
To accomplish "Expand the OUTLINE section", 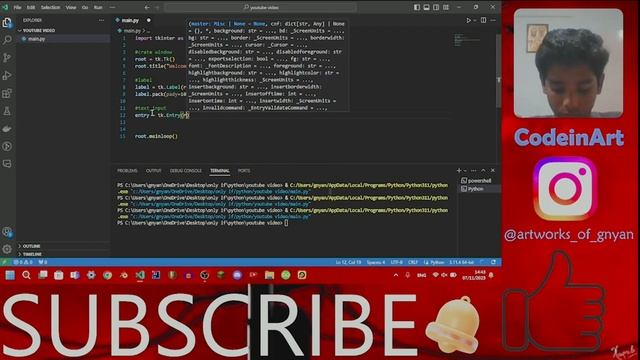I will pos(31,246).
